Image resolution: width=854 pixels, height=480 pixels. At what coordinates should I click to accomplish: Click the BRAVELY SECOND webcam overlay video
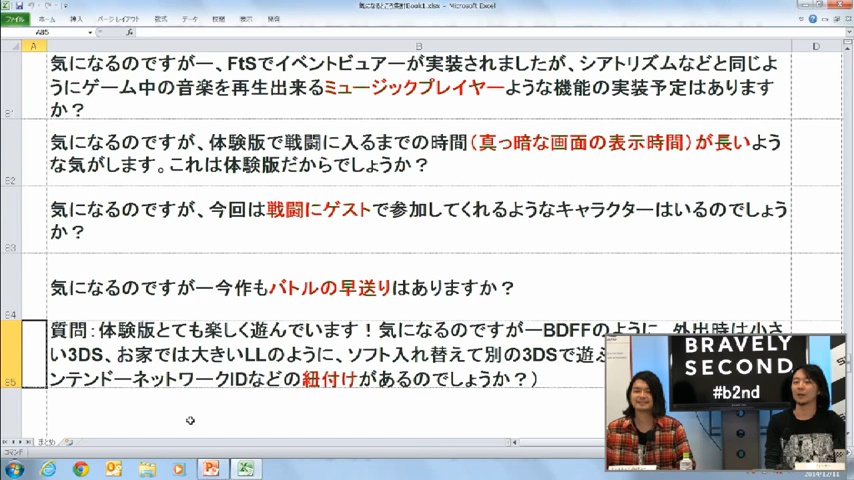click(725, 402)
